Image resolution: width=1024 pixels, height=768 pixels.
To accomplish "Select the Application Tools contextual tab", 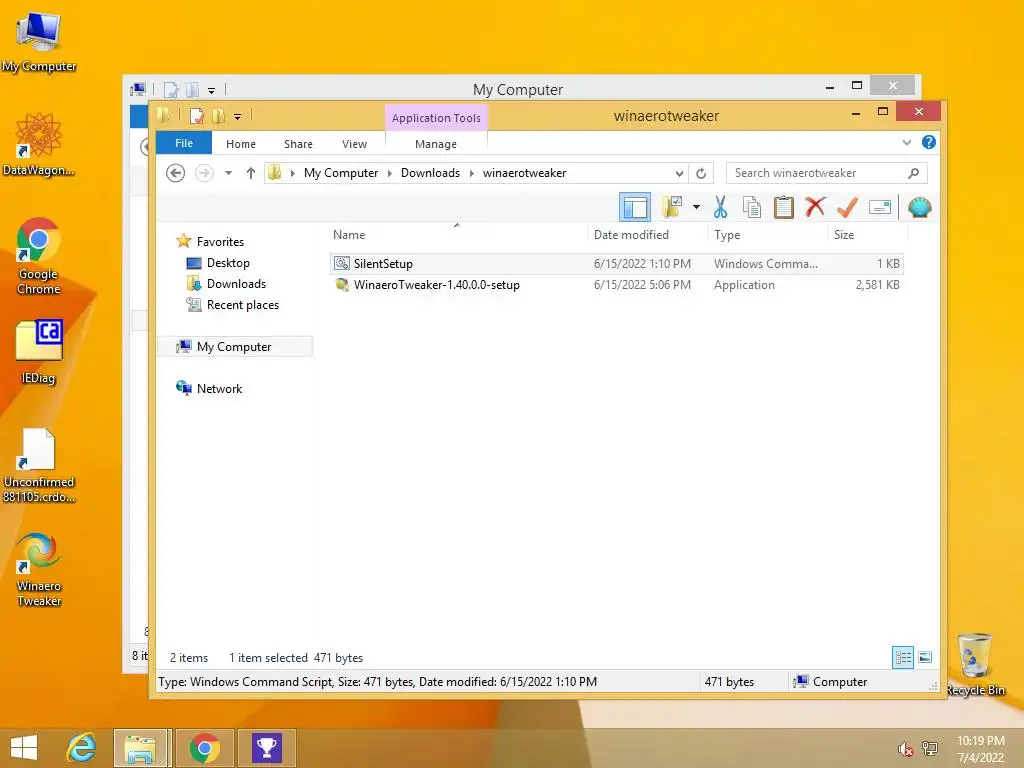I will (436, 118).
